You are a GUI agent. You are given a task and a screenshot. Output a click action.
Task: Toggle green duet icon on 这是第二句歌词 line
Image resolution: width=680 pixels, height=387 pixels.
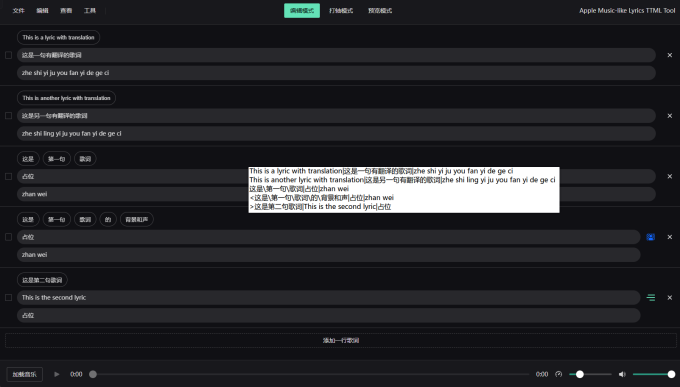(x=651, y=298)
